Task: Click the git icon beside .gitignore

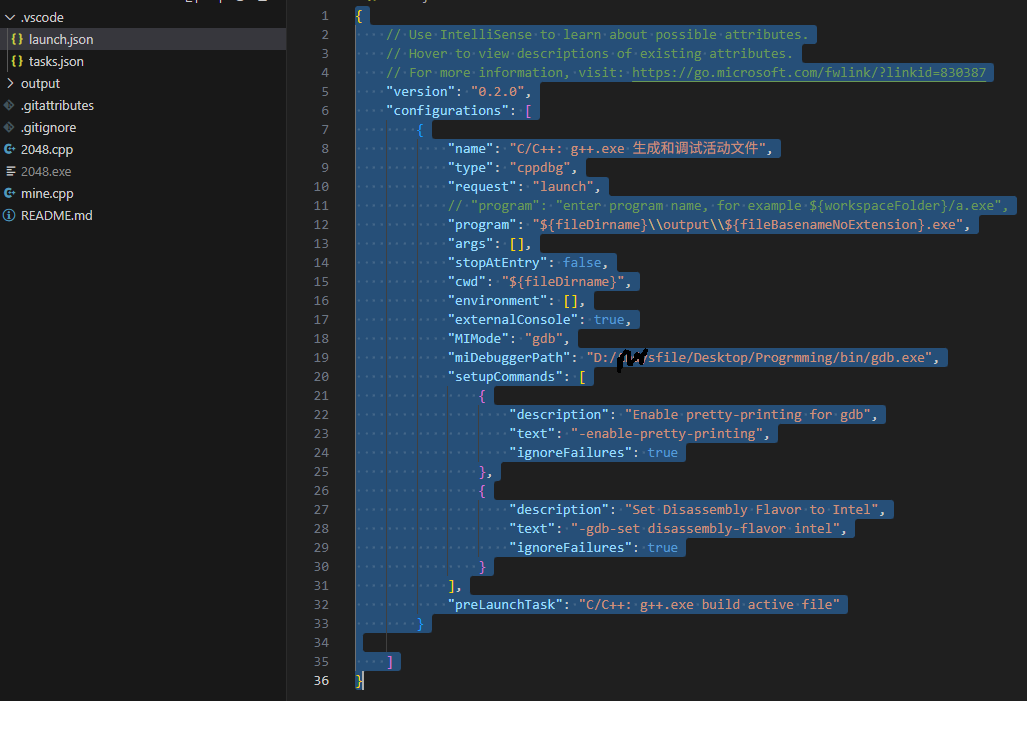Action: tap(9, 128)
